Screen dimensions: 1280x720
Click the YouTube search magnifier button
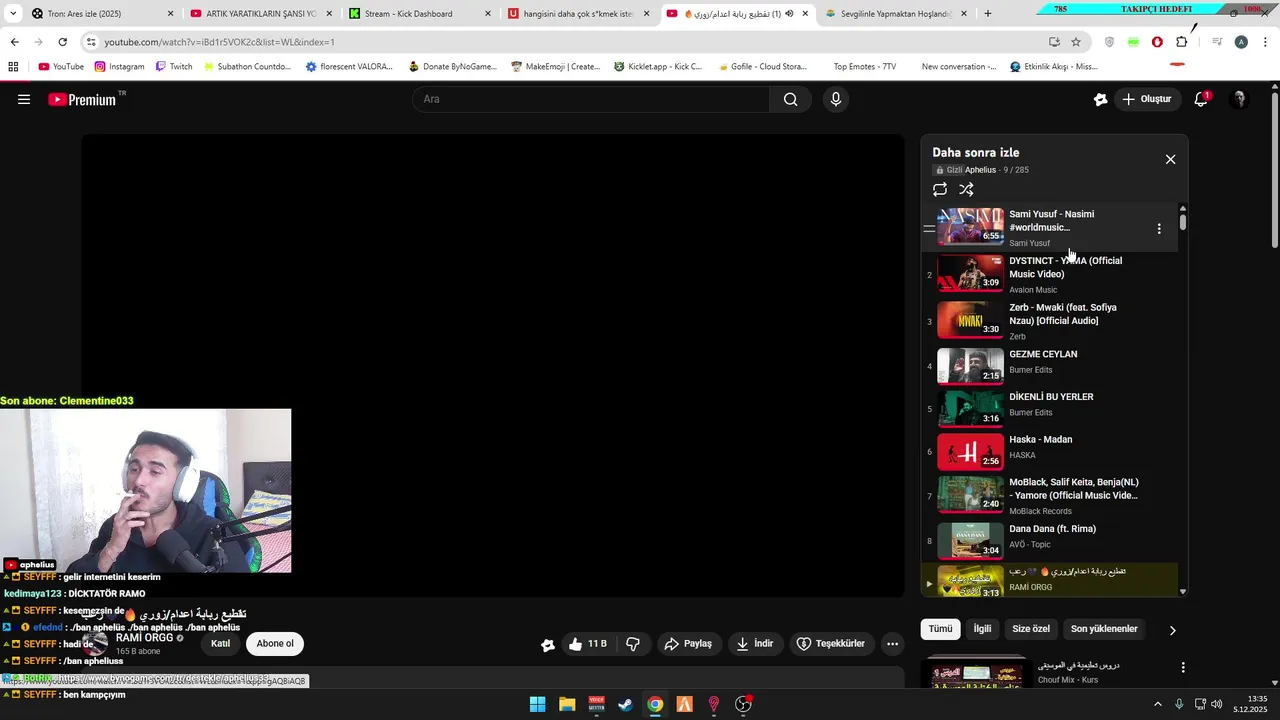click(x=791, y=99)
